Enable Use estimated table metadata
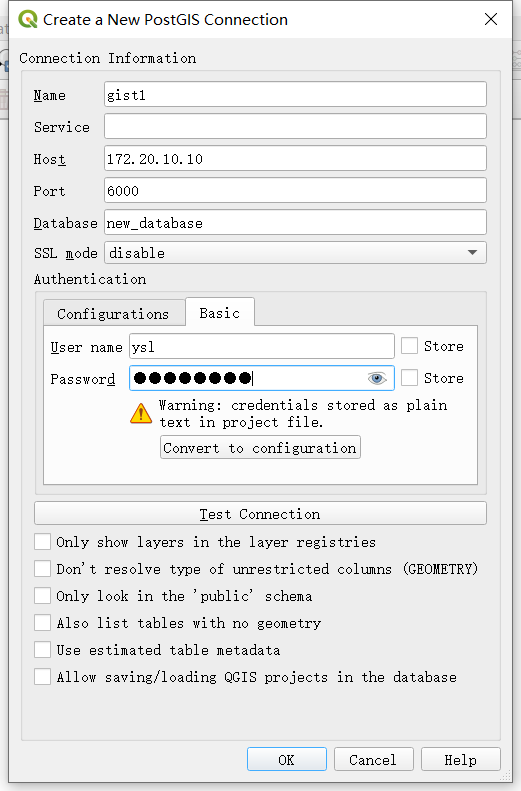The height and width of the screenshot is (791, 521). 42,650
